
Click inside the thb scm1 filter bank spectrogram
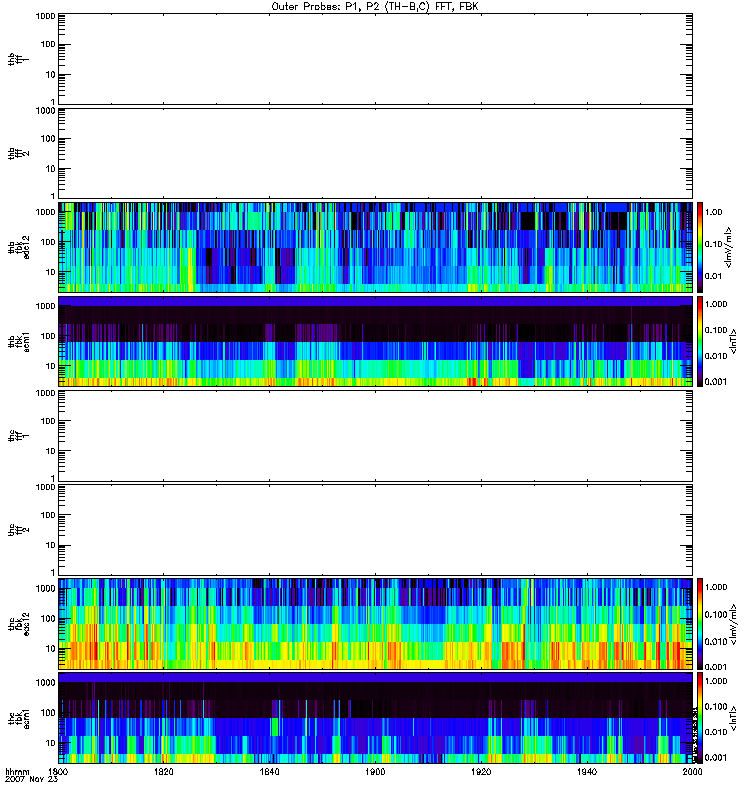click(375, 341)
